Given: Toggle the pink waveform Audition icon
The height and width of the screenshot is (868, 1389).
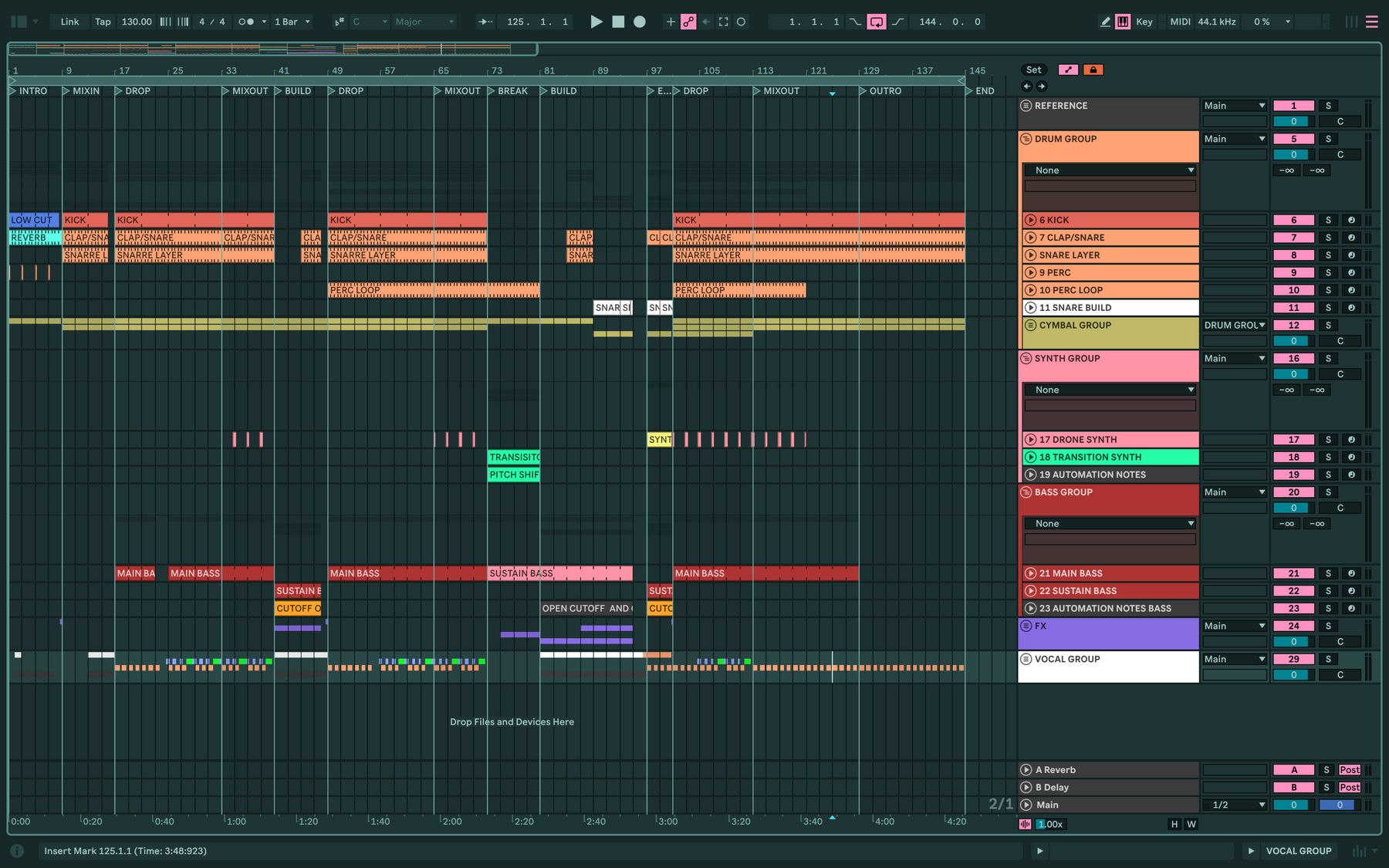Looking at the screenshot, I should point(1025,824).
